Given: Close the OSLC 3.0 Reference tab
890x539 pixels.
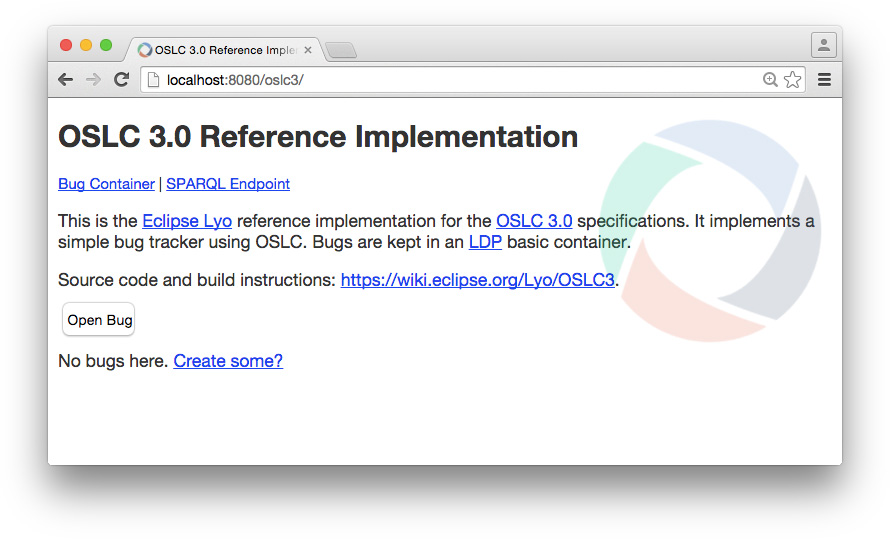Looking at the screenshot, I should point(308,50).
